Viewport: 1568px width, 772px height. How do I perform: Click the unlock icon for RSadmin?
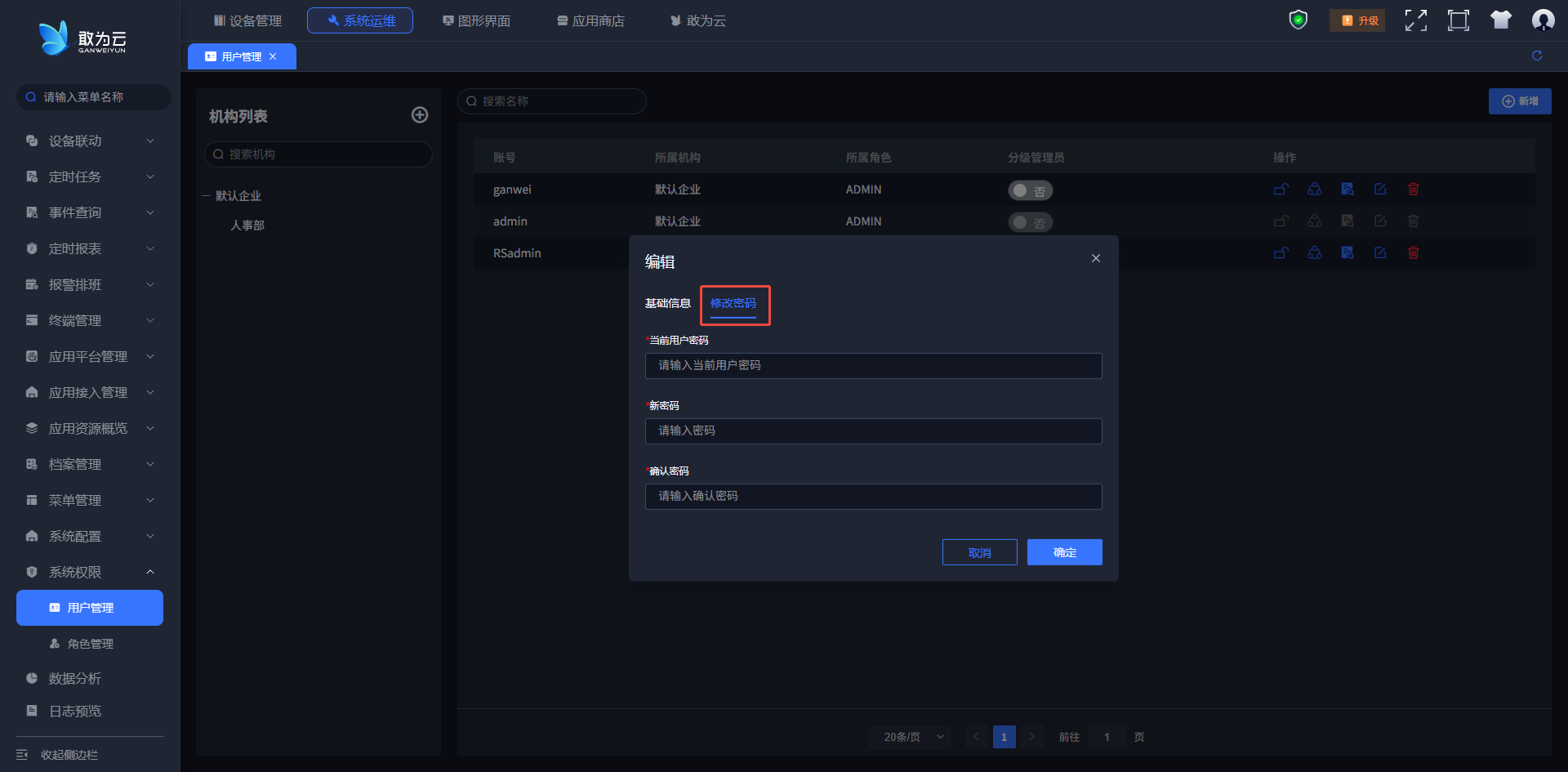(1281, 253)
